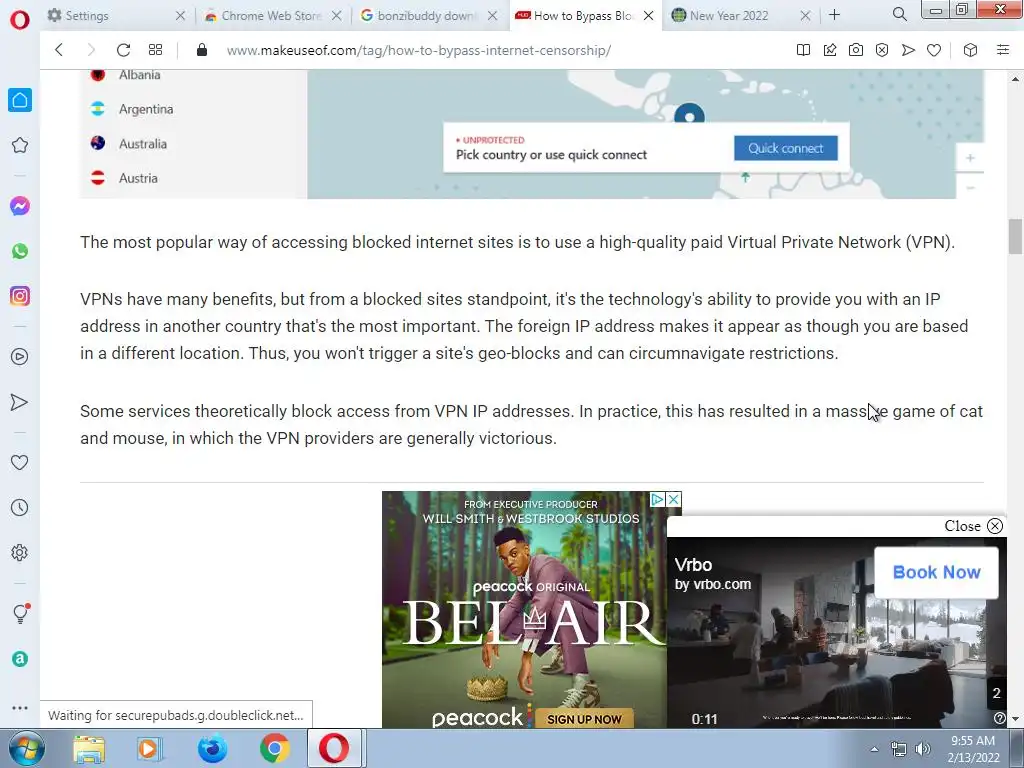Viewport: 1024px width, 768px height.
Task: Close the Bel-Air ad with X icon
Action: (674, 500)
